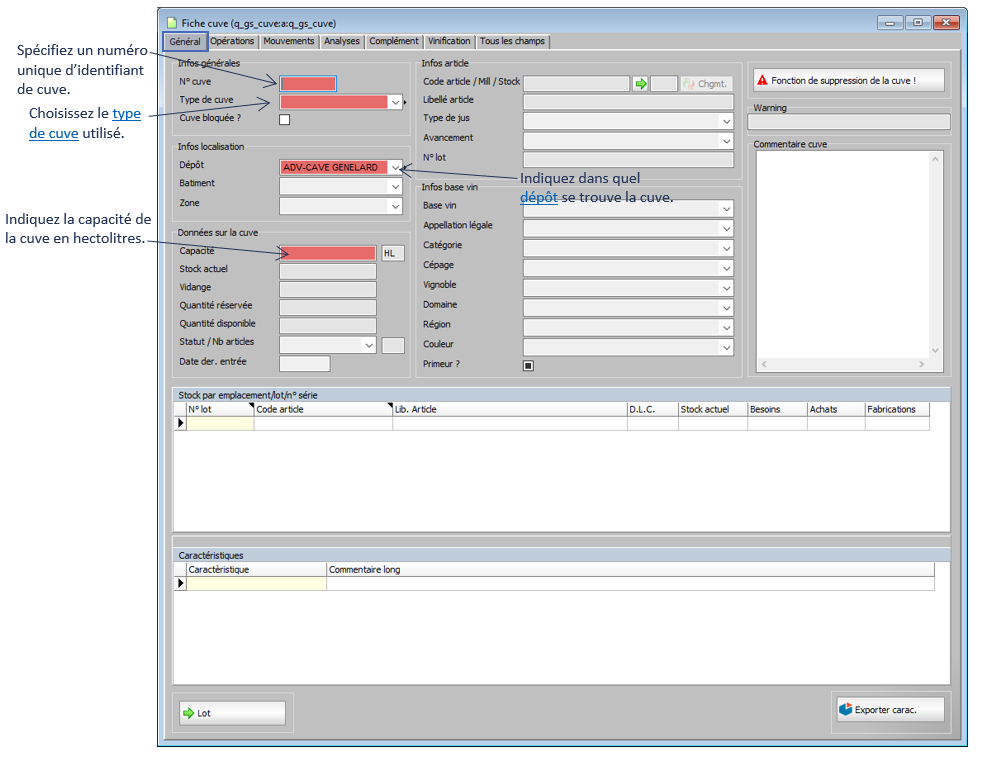Open the Cépage dropdown
This screenshot has width=992, height=761.
(726, 267)
